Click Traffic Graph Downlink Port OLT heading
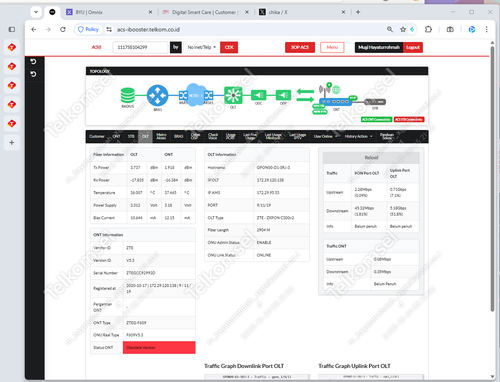Screen dimensions: 500x382 pyautogui.click(x=244, y=366)
